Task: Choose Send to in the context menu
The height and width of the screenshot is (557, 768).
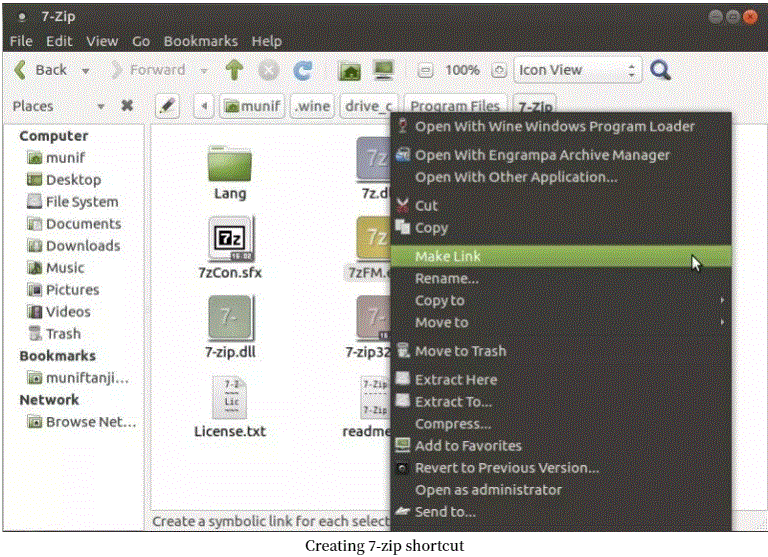Action: tap(561, 512)
